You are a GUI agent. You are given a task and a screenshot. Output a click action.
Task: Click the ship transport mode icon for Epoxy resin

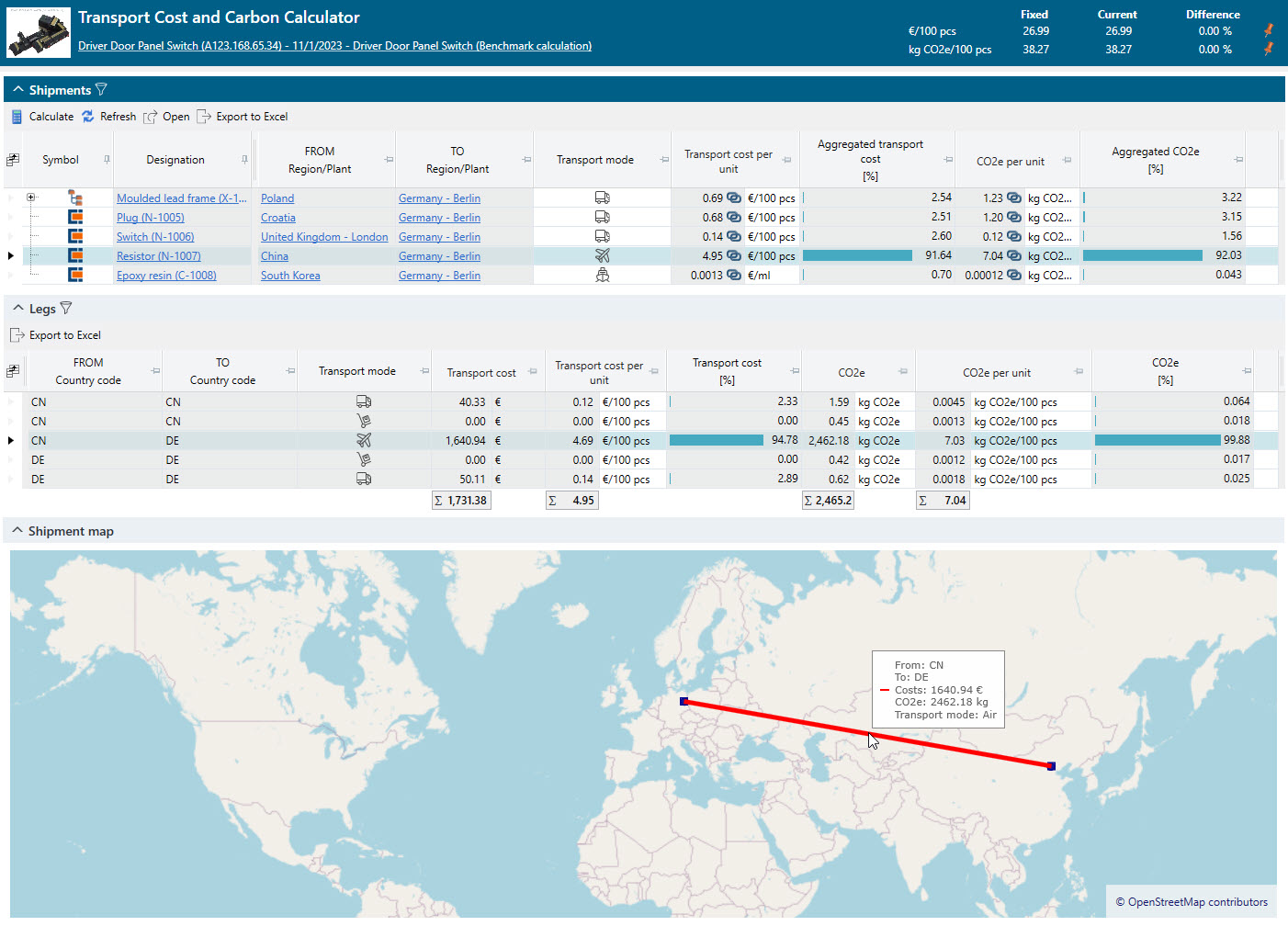[602, 275]
